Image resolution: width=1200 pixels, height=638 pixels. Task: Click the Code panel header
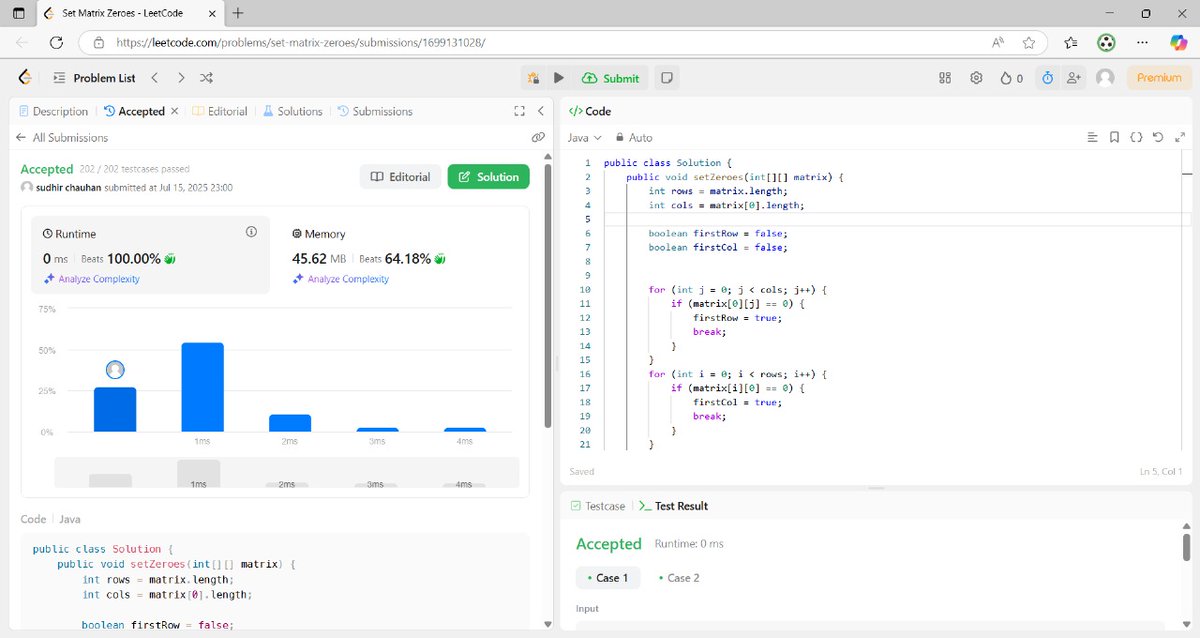click(590, 111)
